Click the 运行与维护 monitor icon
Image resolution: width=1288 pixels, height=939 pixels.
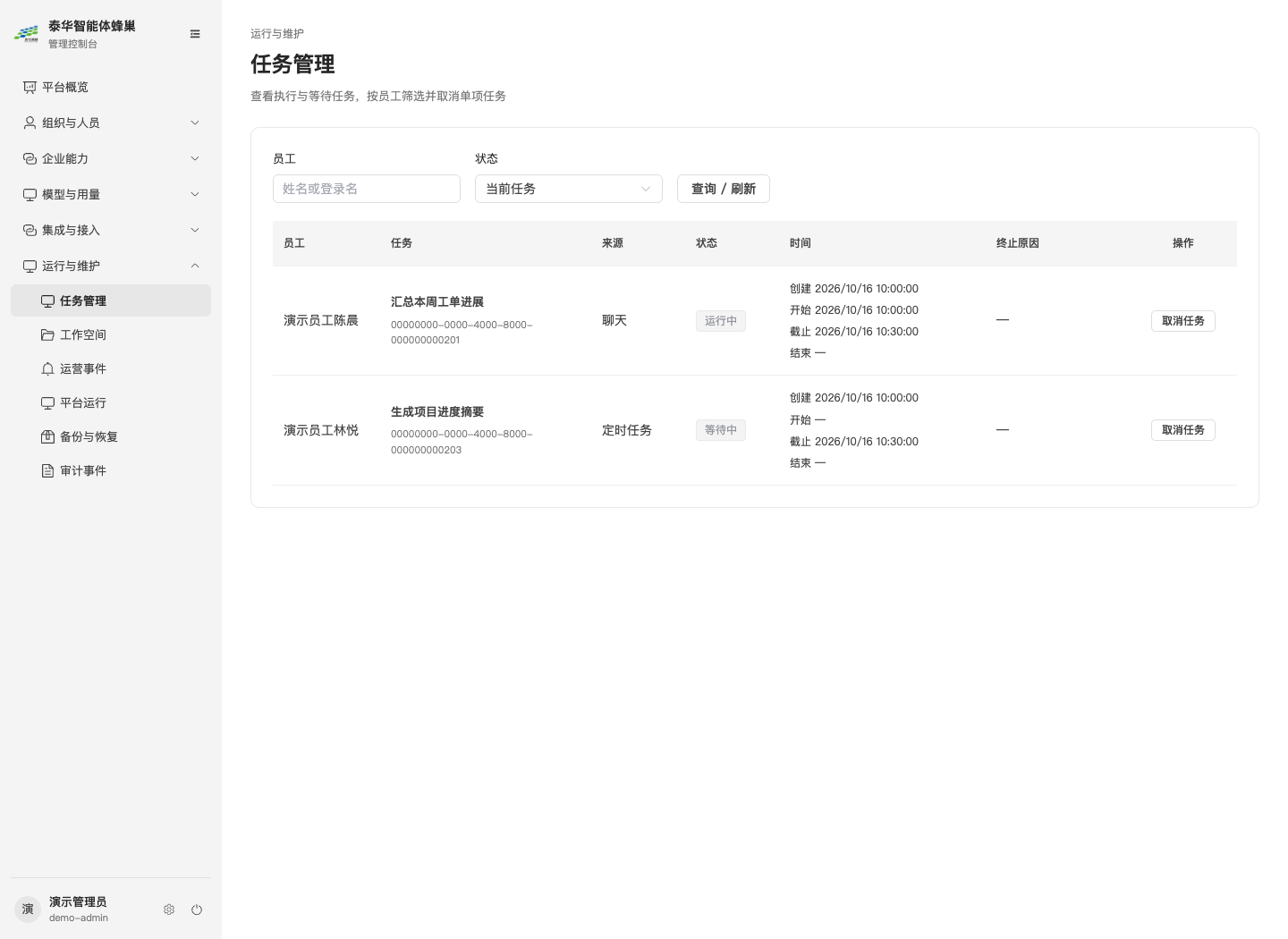tap(30, 266)
